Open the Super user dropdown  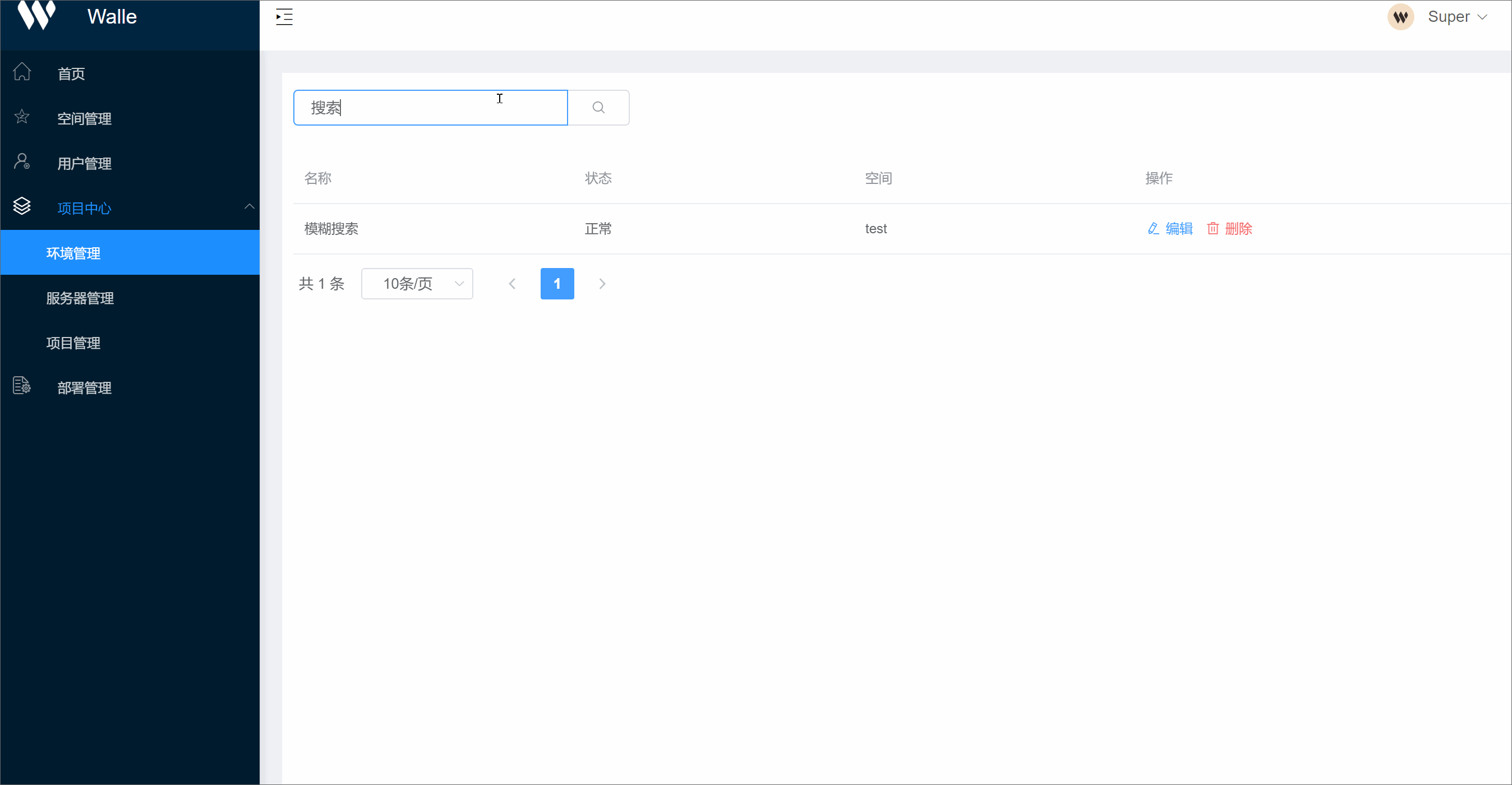point(1457,17)
